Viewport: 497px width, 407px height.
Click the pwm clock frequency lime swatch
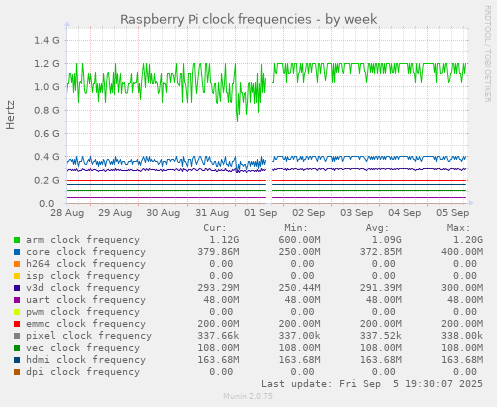(x=17, y=312)
